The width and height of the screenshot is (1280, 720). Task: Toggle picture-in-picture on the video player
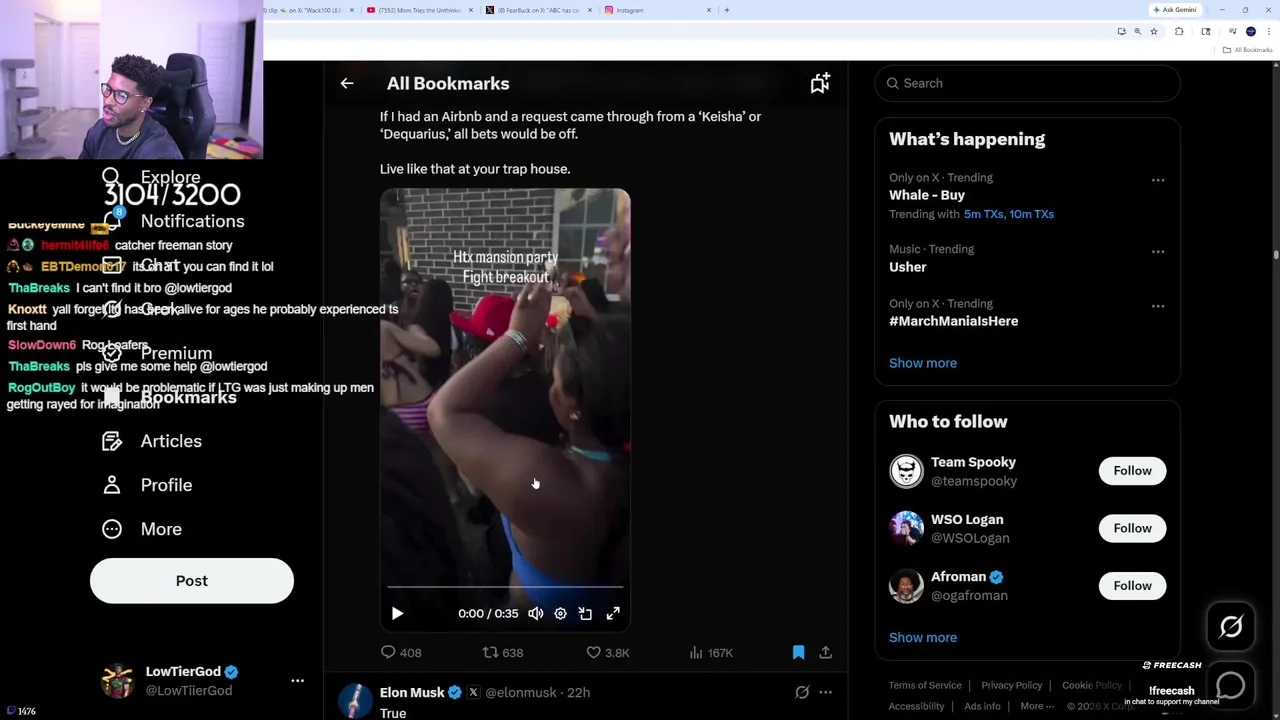click(x=586, y=614)
